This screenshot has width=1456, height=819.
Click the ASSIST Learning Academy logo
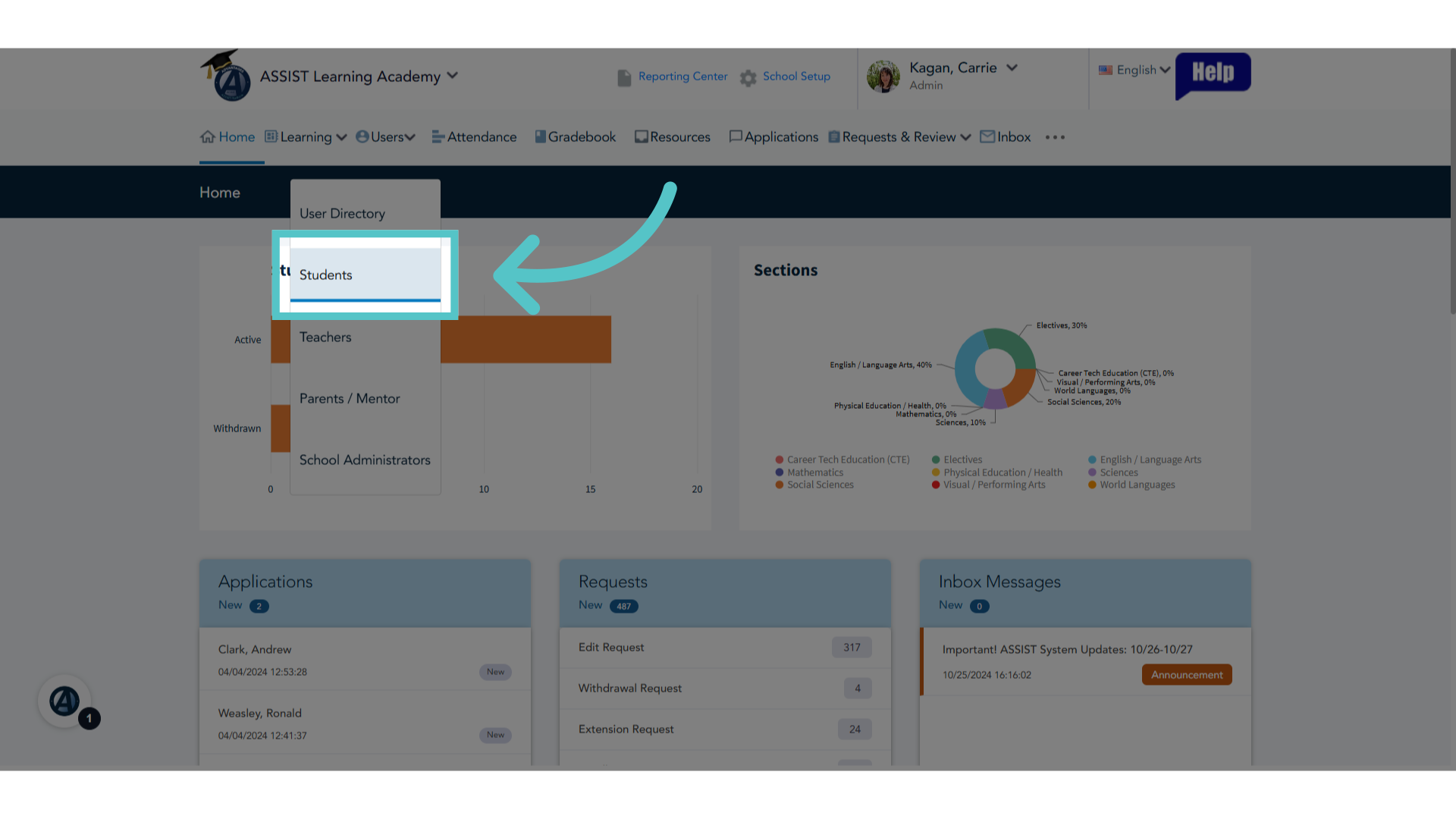click(x=226, y=76)
